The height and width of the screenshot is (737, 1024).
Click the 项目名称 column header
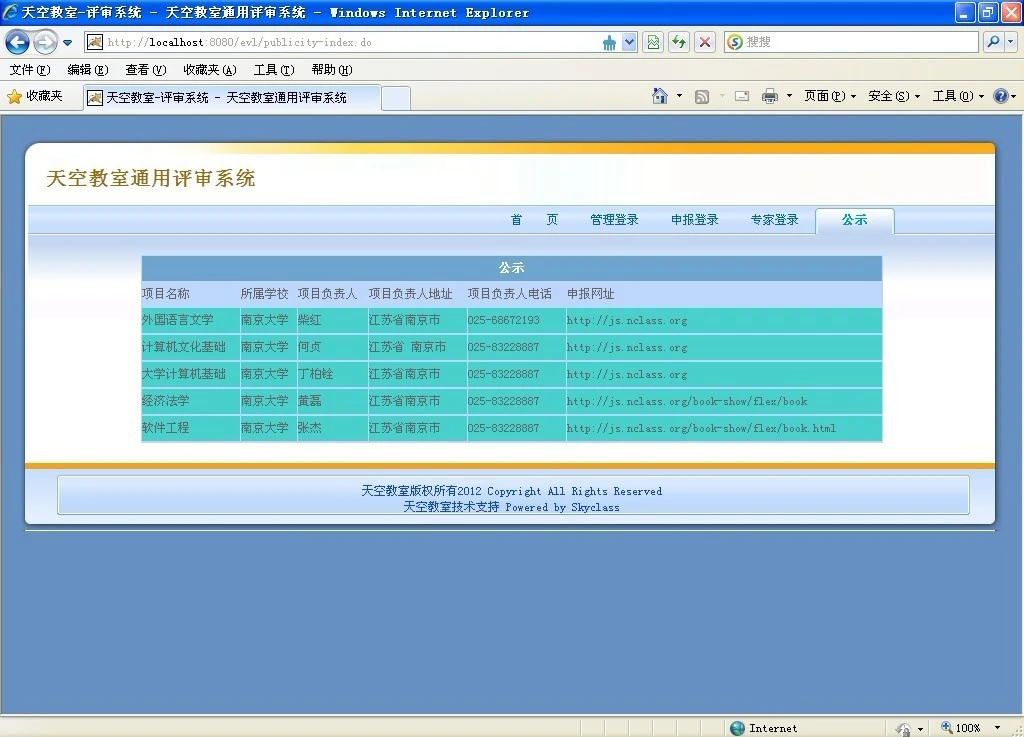[x=165, y=294]
